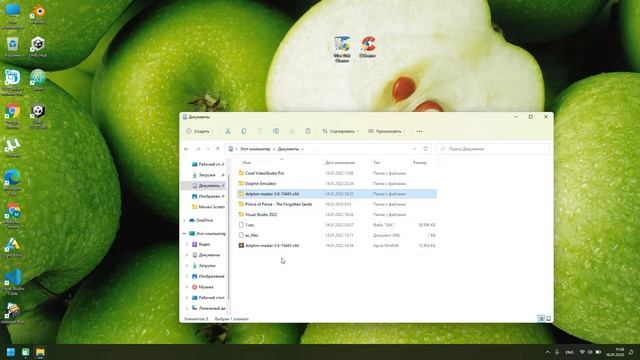Select Light Alloy desktop shortcut

click(13, 247)
